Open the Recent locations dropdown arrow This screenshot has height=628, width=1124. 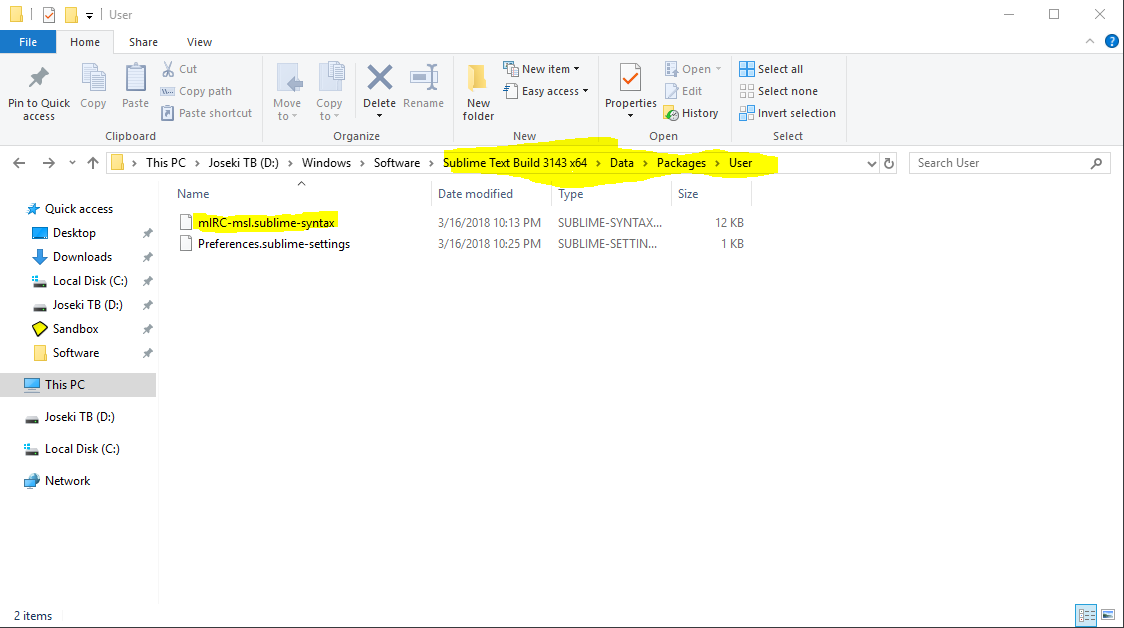click(x=72, y=163)
